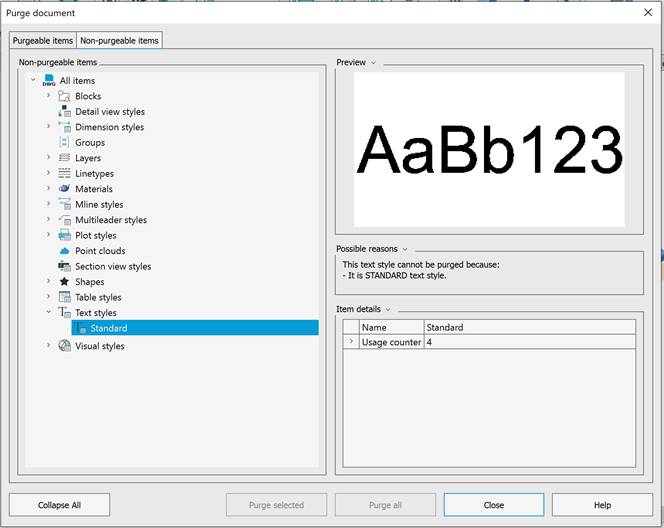This screenshot has width=664, height=528.
Task: Click the Dimension styles icon
Action: pyautogui.click(x=64, y=127)
